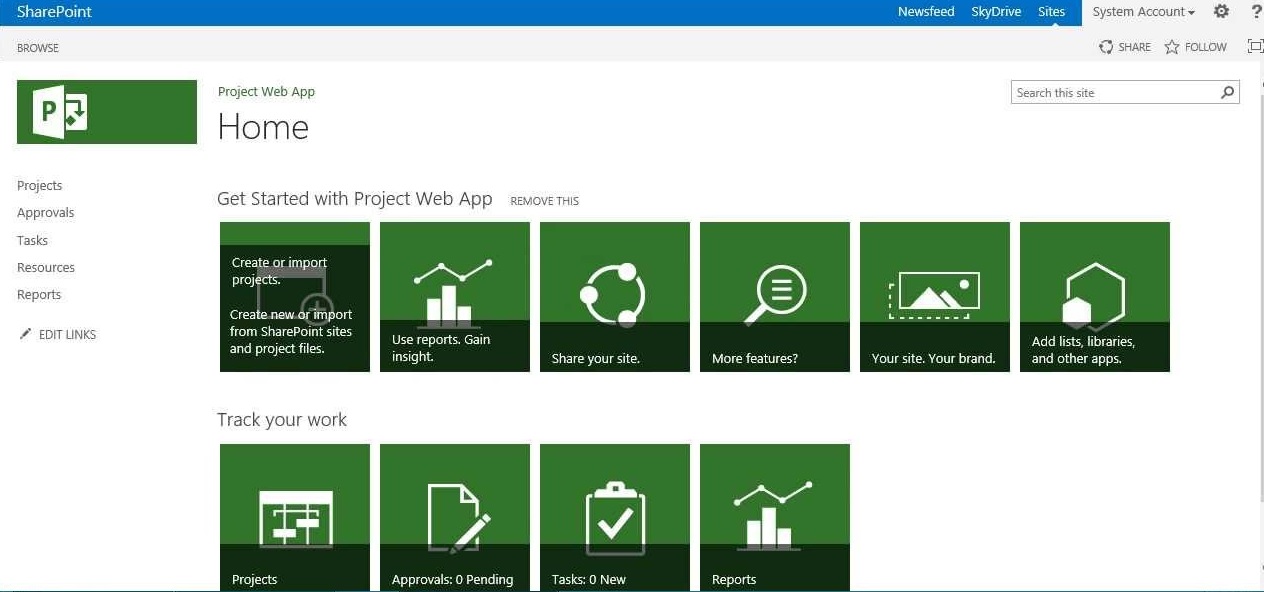Expand the System Account dropdown
Image resolution: width=1264 pixels, height=592 pixels.
pyautogui.click(x=1143, y=12)
